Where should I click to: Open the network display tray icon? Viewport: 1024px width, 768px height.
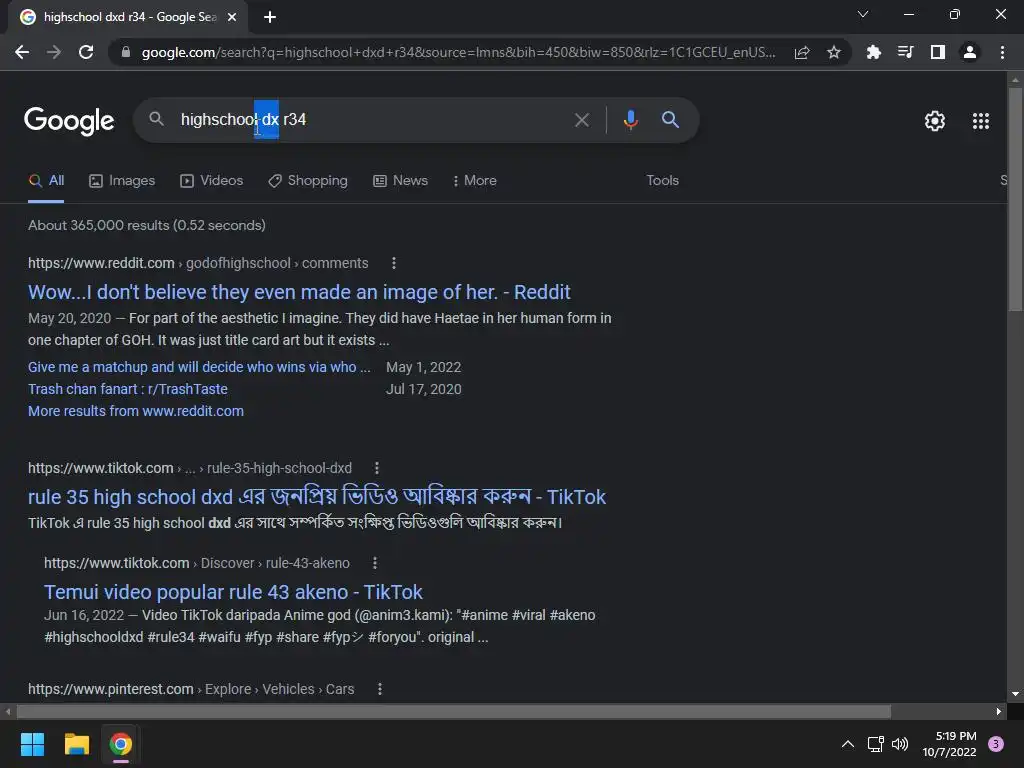pos(875,744)
